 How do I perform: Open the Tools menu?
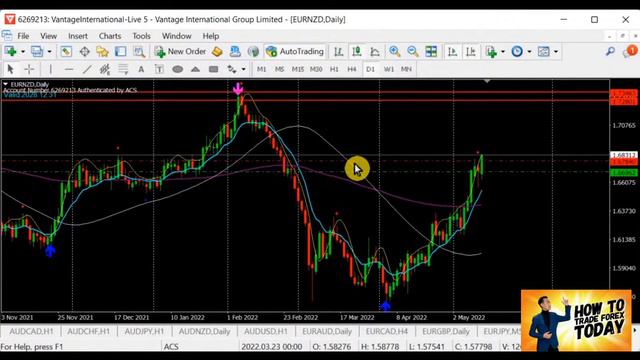[141, 36]
